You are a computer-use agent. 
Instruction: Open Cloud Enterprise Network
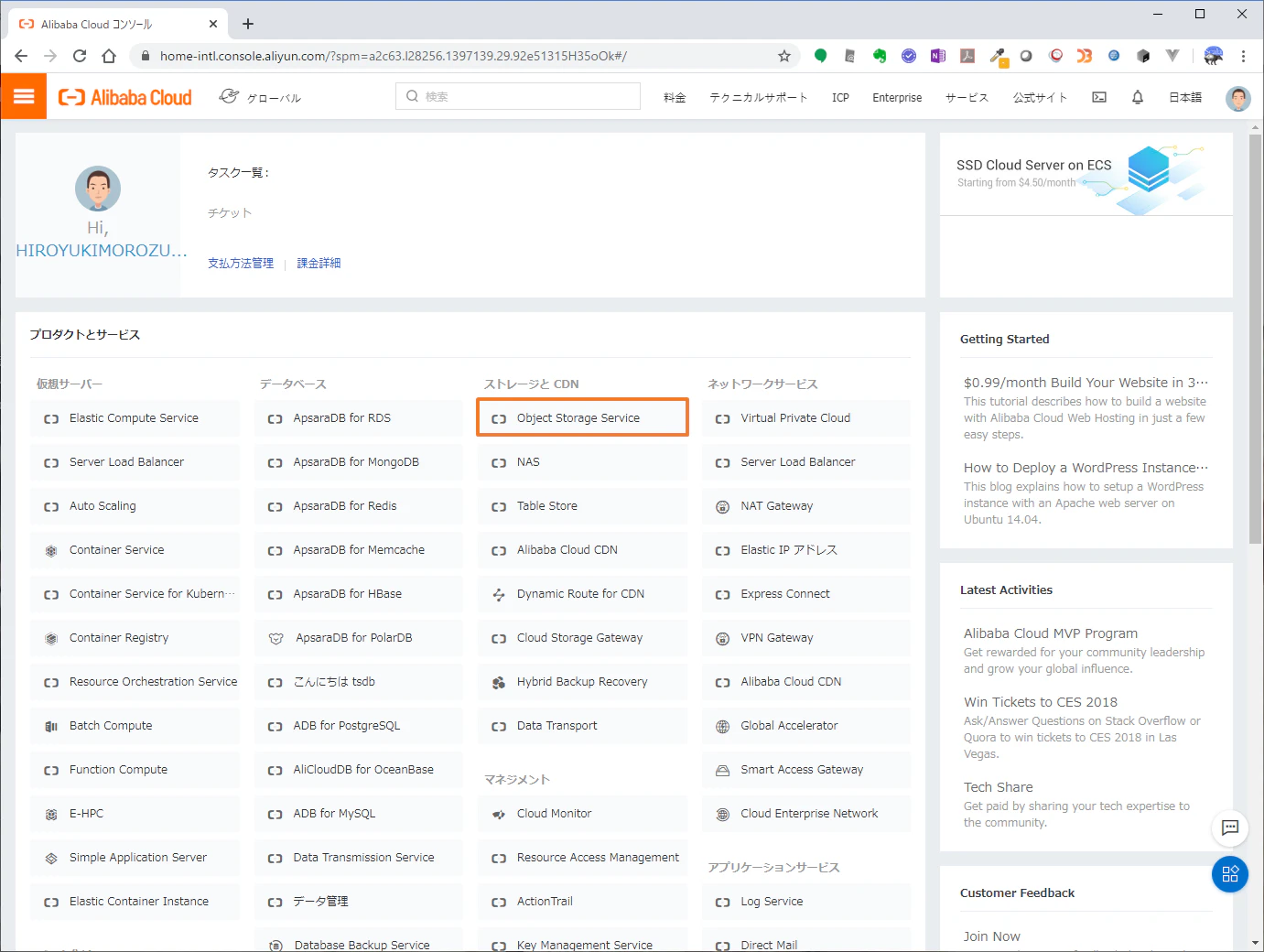(806, 813)
